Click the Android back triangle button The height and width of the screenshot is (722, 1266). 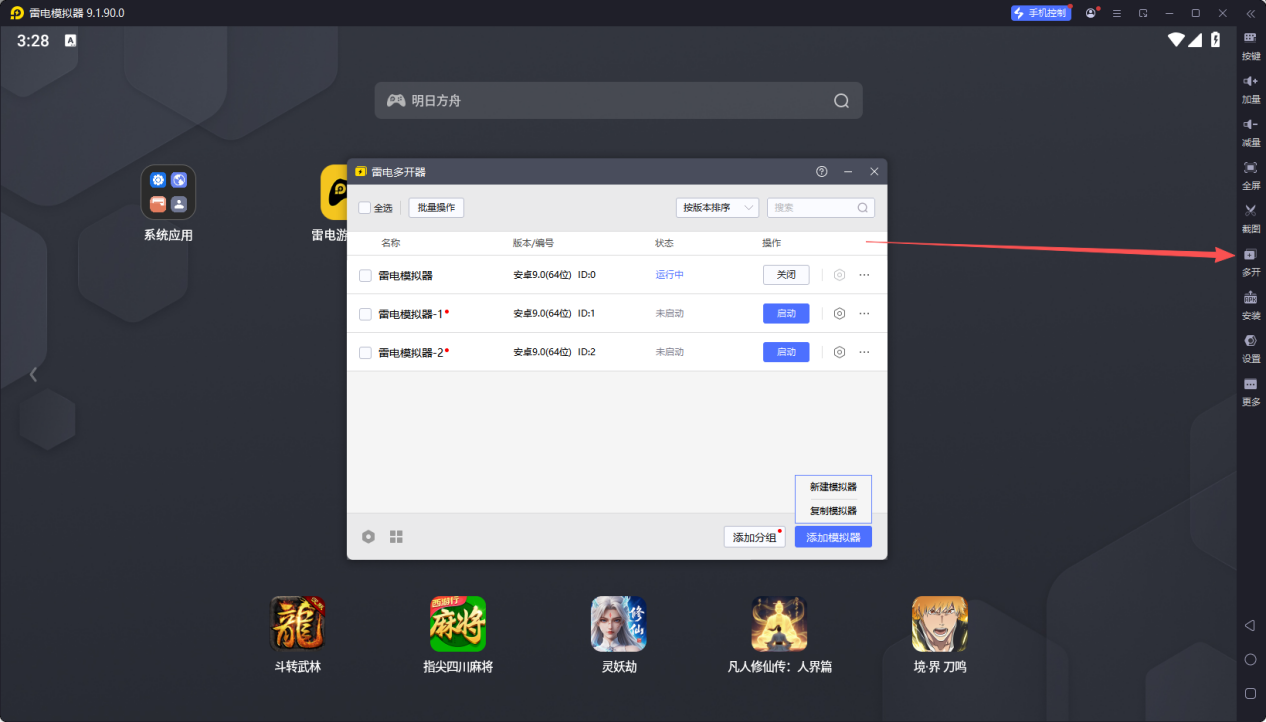point(1250,625)
